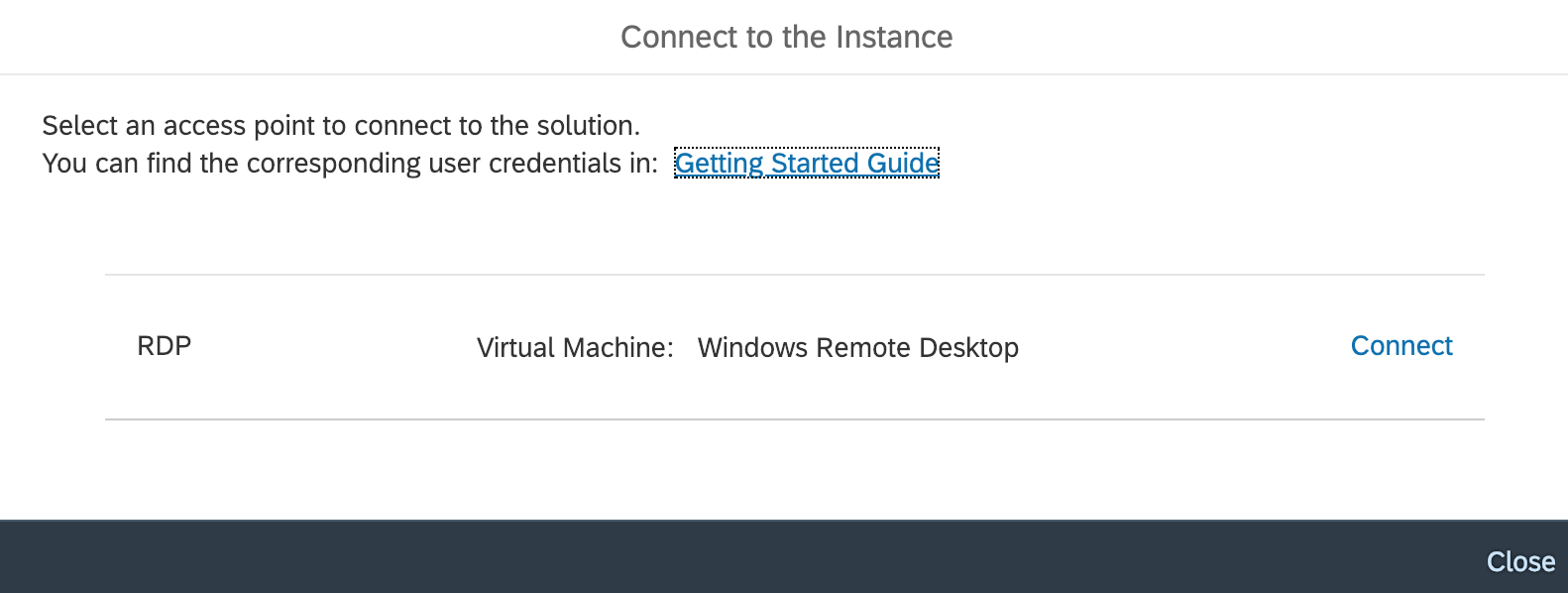Click Connect for the RDP access point
1568x593 pixels.
click(1400, 346)
